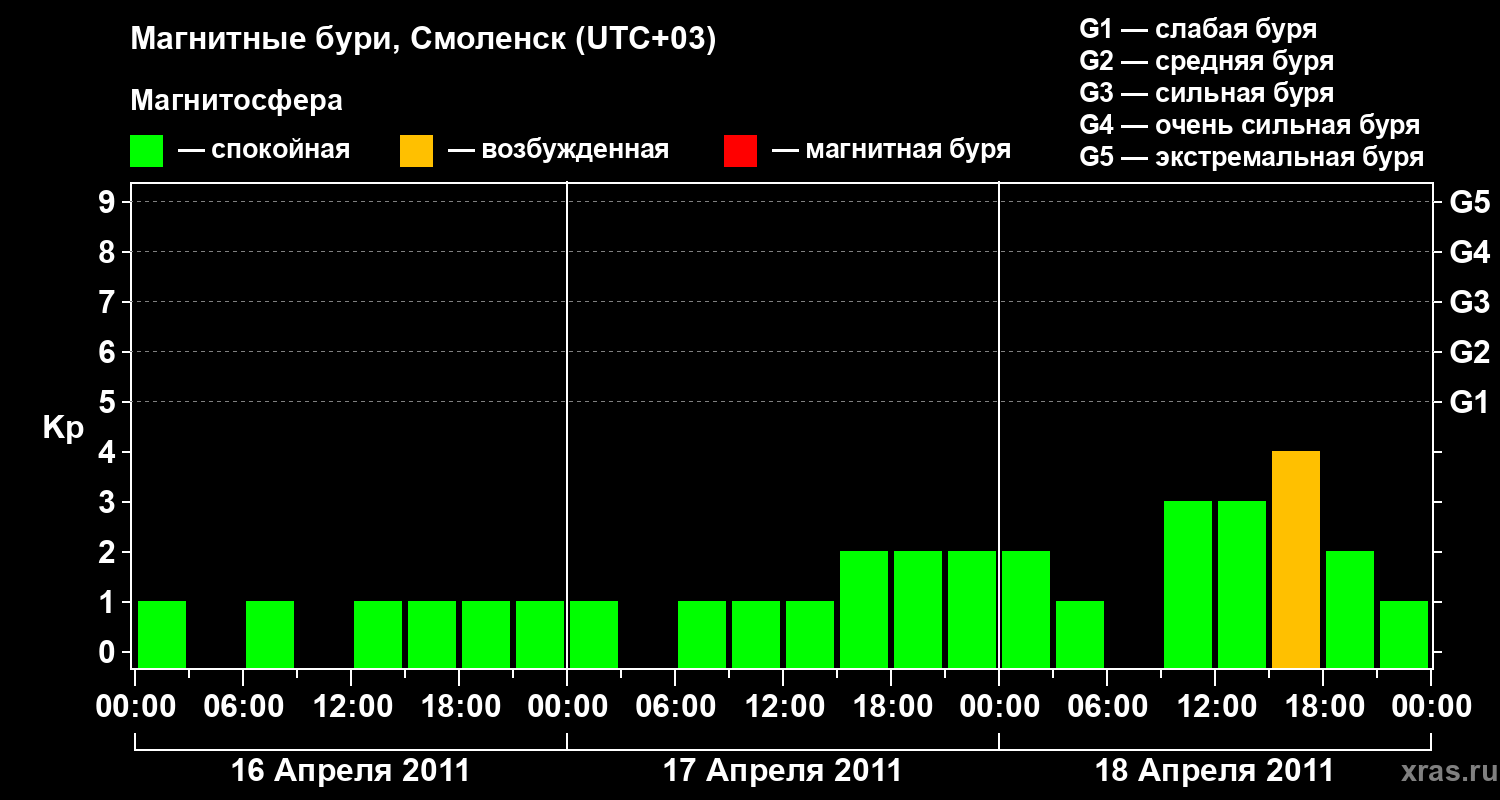Click the 'Kp' axis title

point(63,428)
